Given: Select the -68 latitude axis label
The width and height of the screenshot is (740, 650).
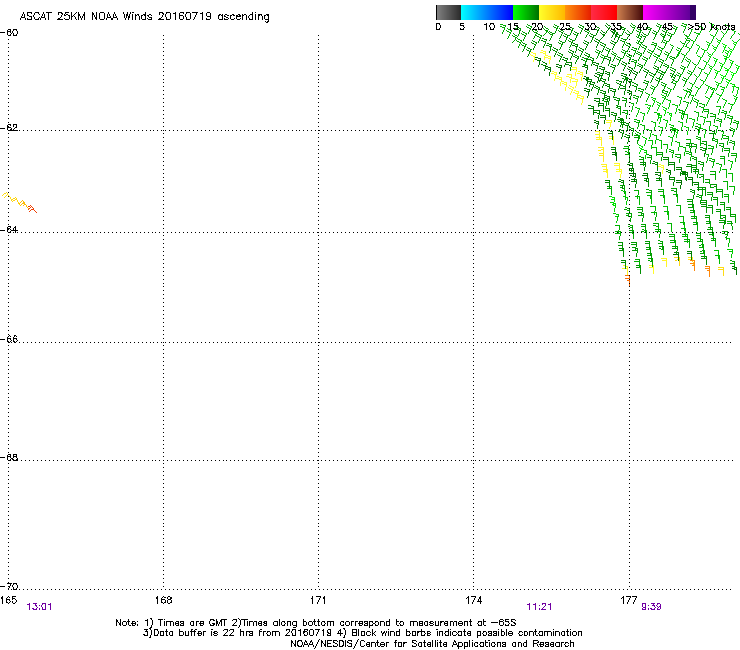Looking at the screenshot, I should (9, 457).
